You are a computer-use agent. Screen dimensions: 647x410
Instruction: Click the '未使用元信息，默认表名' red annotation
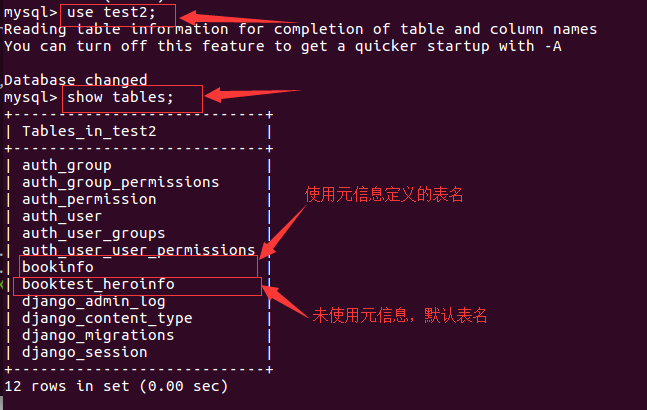point(401,315)
